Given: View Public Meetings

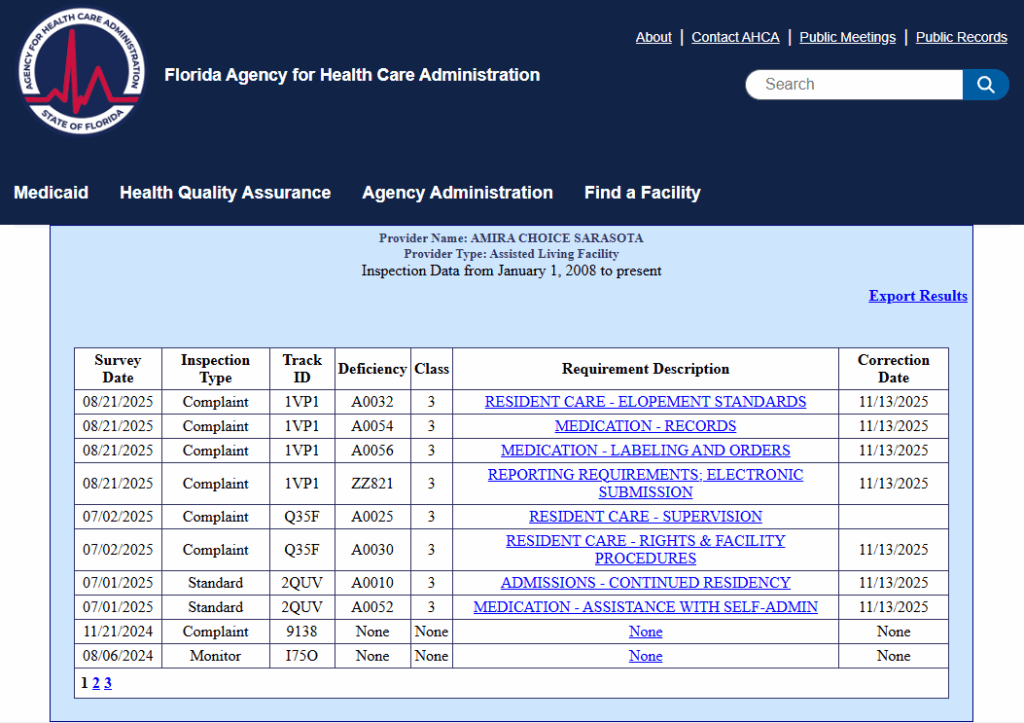Looking at the screenshot, I should tap(846, 37).
